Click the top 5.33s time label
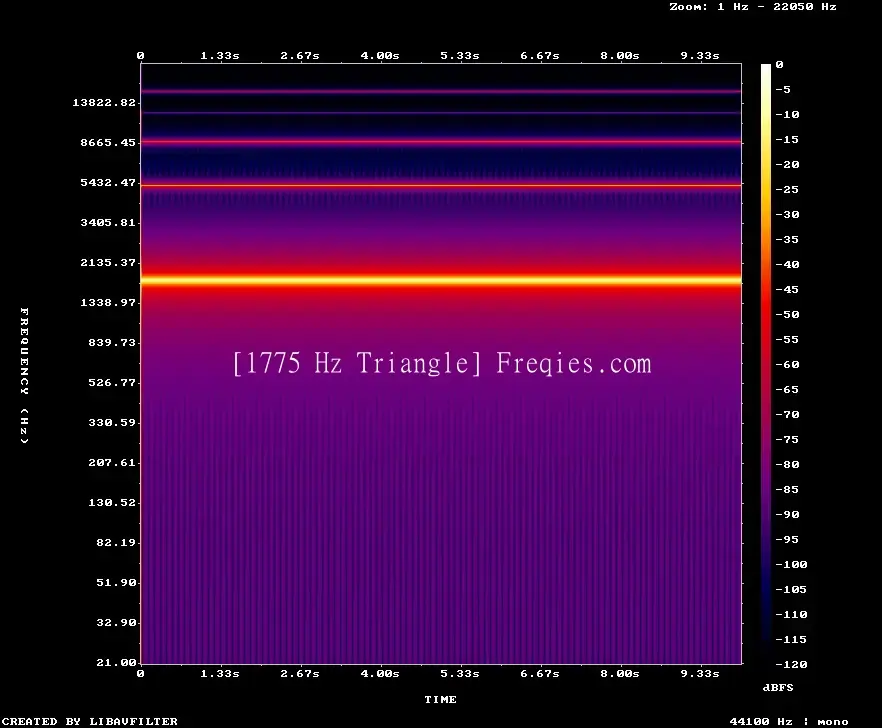 tap(460, 56)
